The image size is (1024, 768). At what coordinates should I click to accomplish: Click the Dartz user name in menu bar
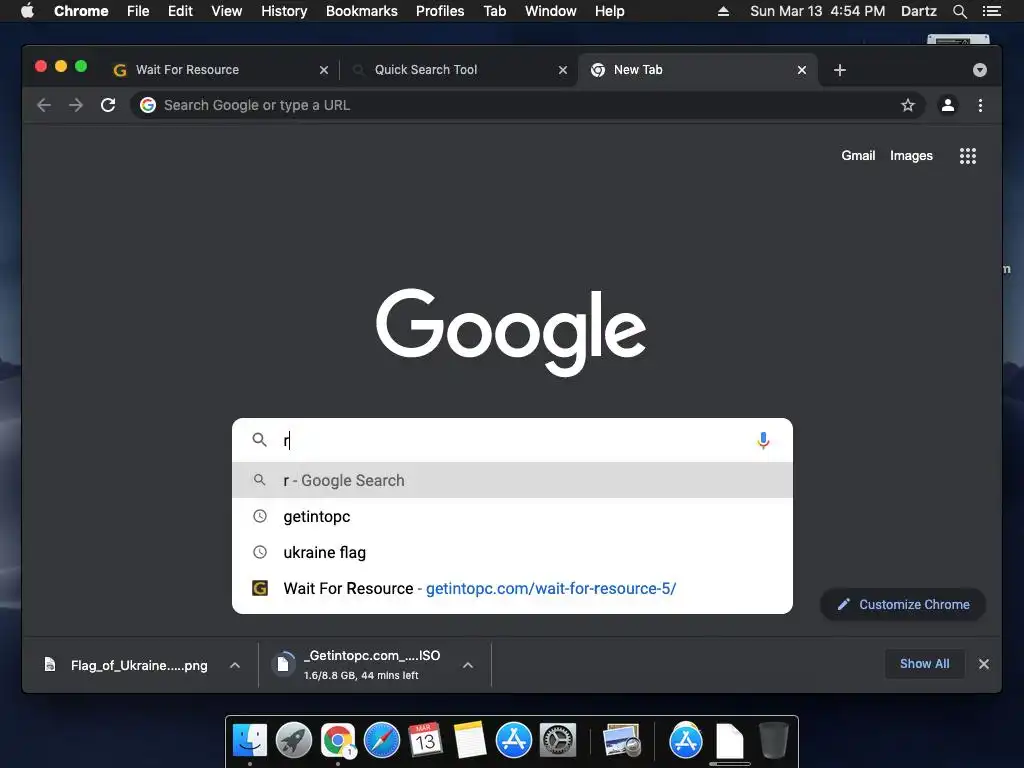click(x=919, y=11)
